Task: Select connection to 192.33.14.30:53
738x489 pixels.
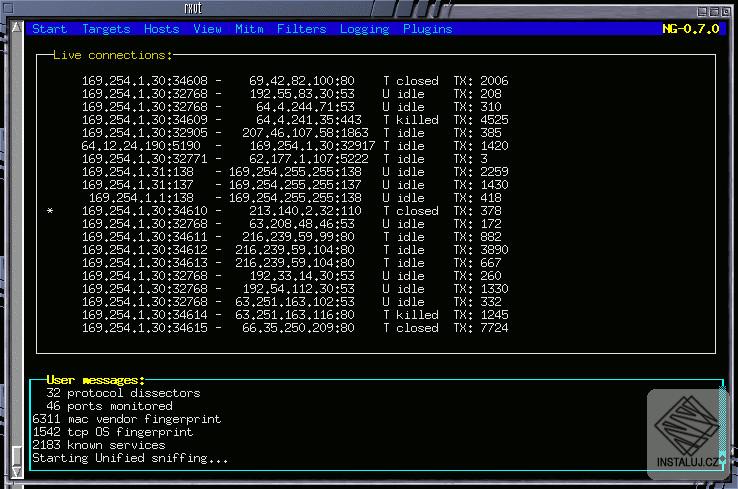Action: (292, 276)
